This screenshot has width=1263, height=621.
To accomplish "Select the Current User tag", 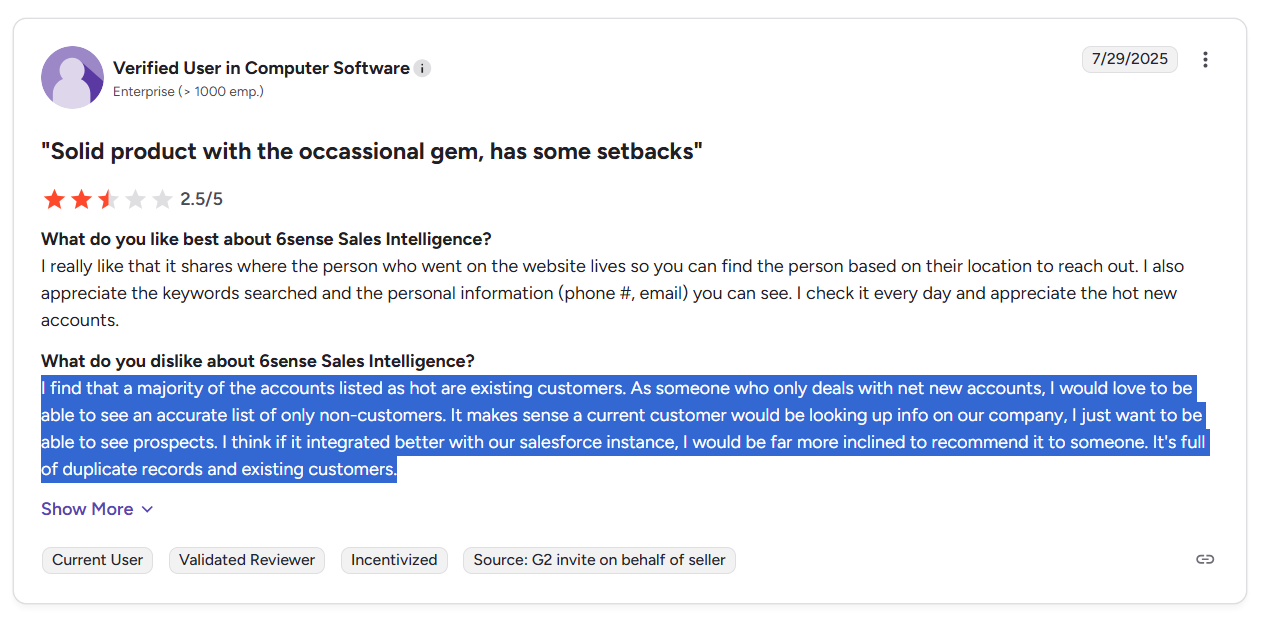I will (97, 560).
